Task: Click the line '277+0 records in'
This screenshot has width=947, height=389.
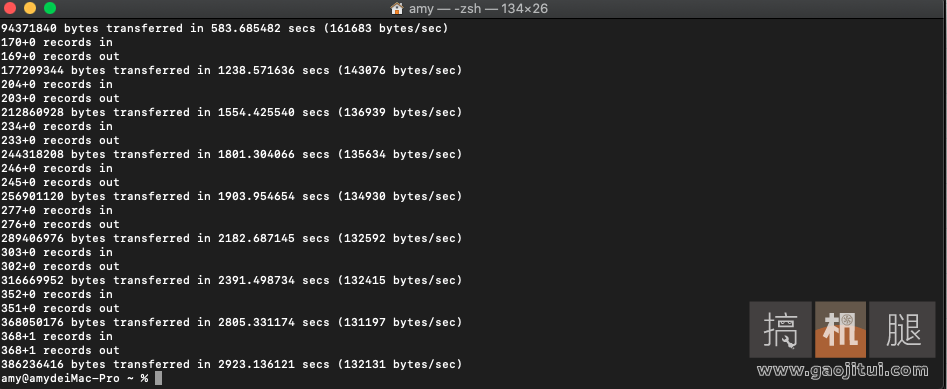Action: coord(57,210)
